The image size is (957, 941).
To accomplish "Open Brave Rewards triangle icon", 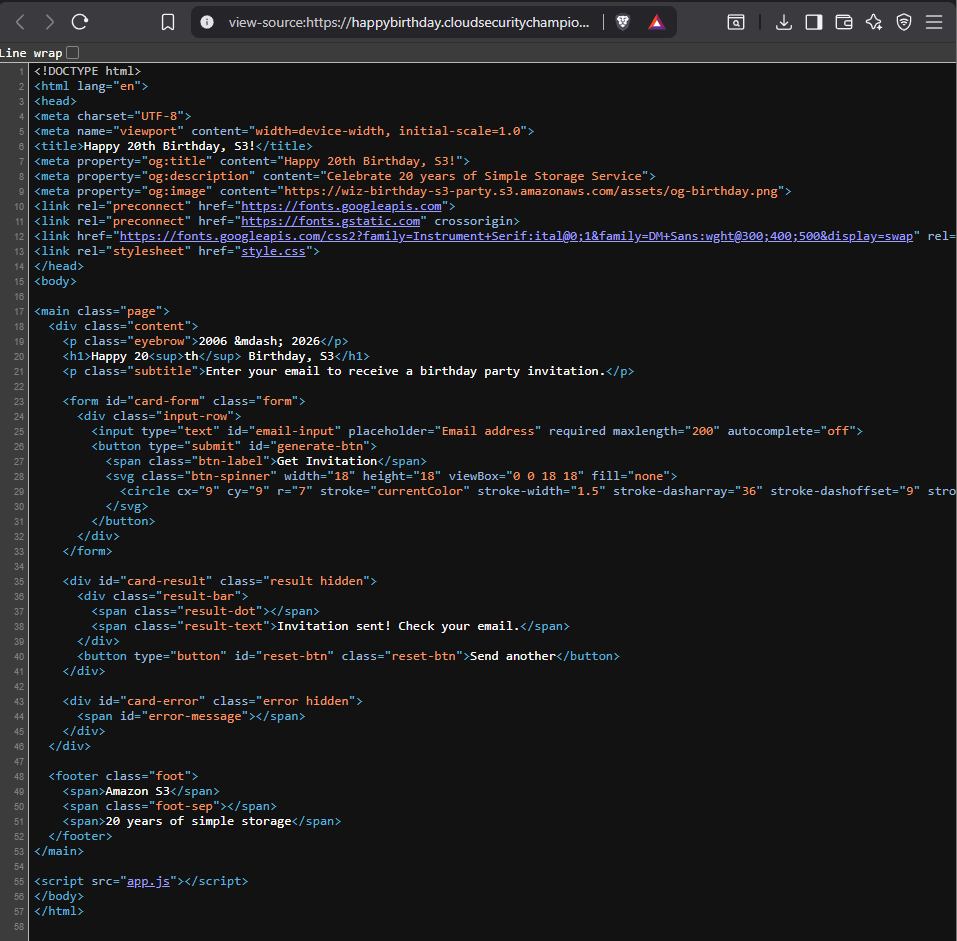I will click(x=655, y=22).
